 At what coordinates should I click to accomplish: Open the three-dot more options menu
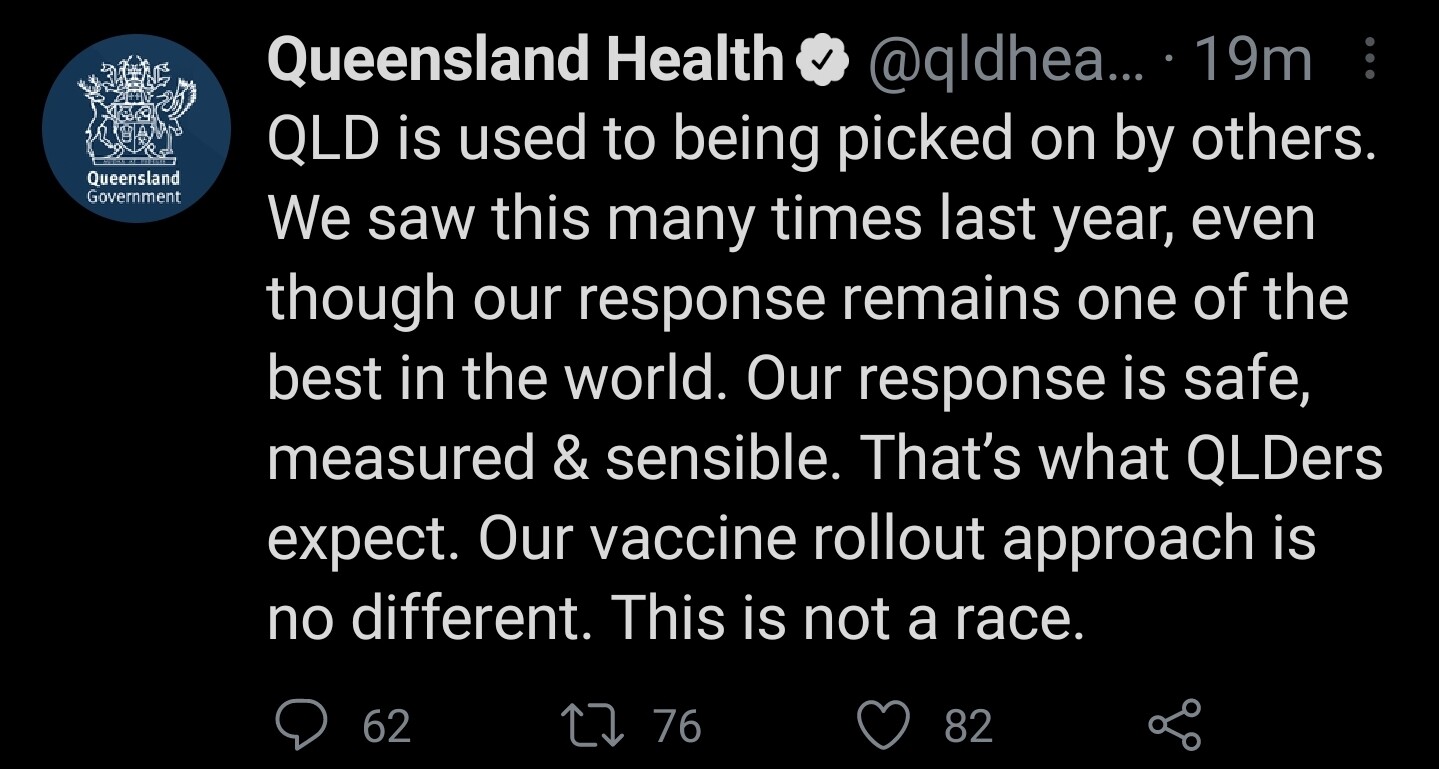coord(1369,60)
